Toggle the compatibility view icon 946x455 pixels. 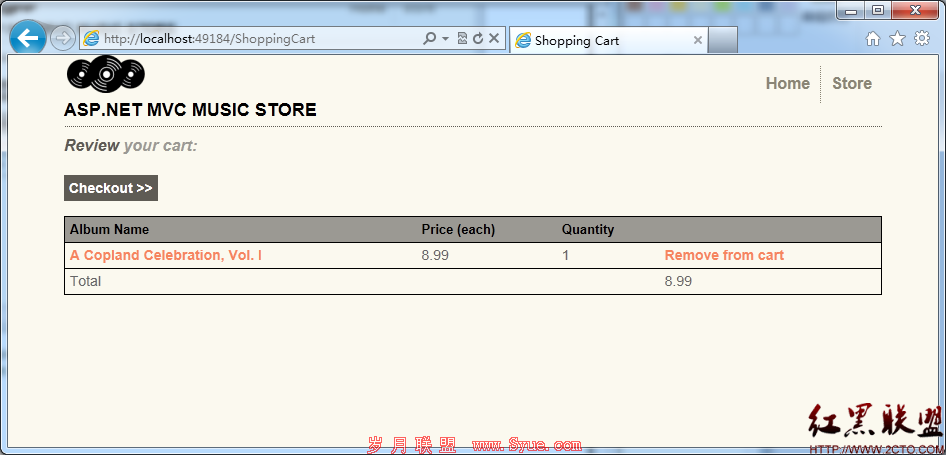(462, 39)
